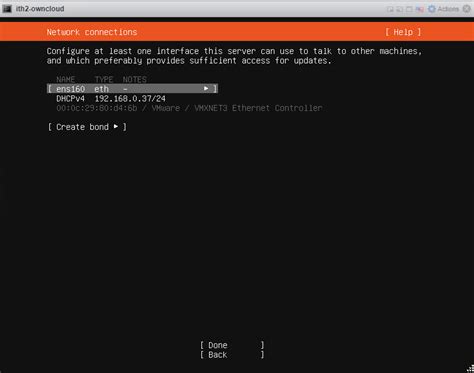The width and height of the screenshot is (474, 373).
Task: Click the console icon beside ith2-owncloud title
Action: tap(7, 9)
